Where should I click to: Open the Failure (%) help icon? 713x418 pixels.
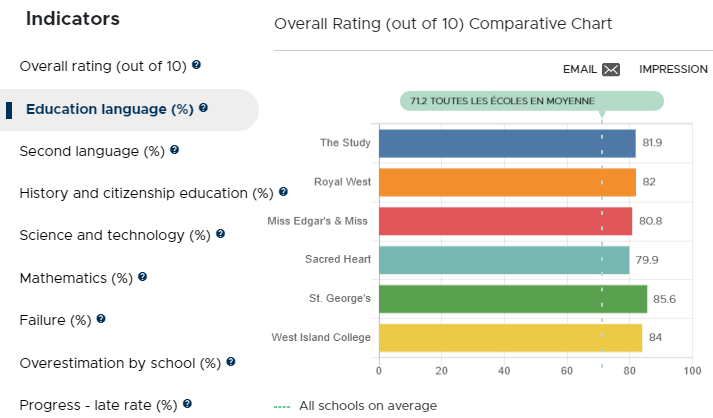(101, 318)
